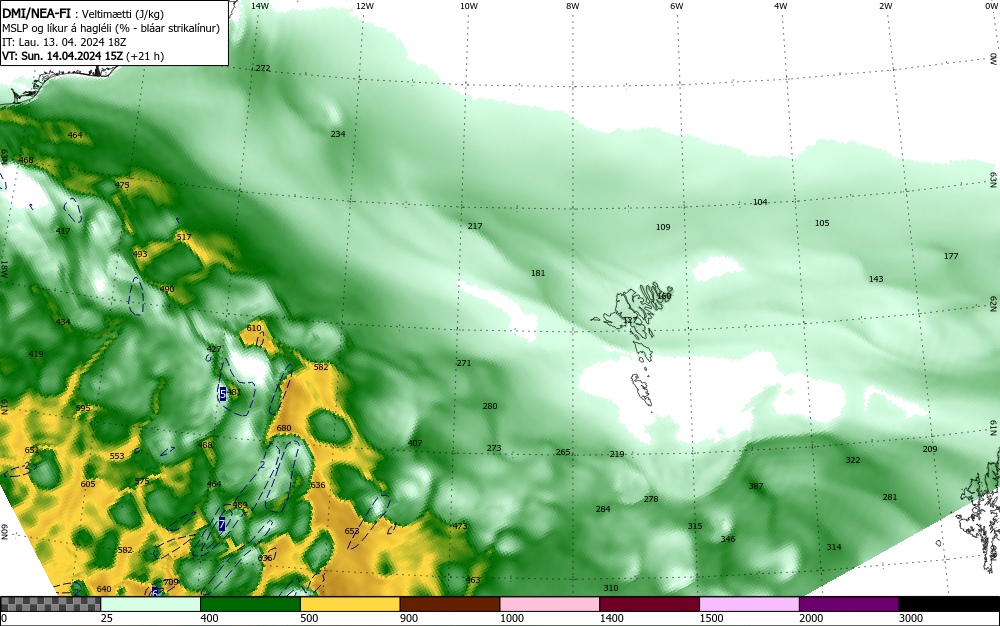
Task: Click the value 160 over the Faroe Islands
Action: (x=664, y=296)
